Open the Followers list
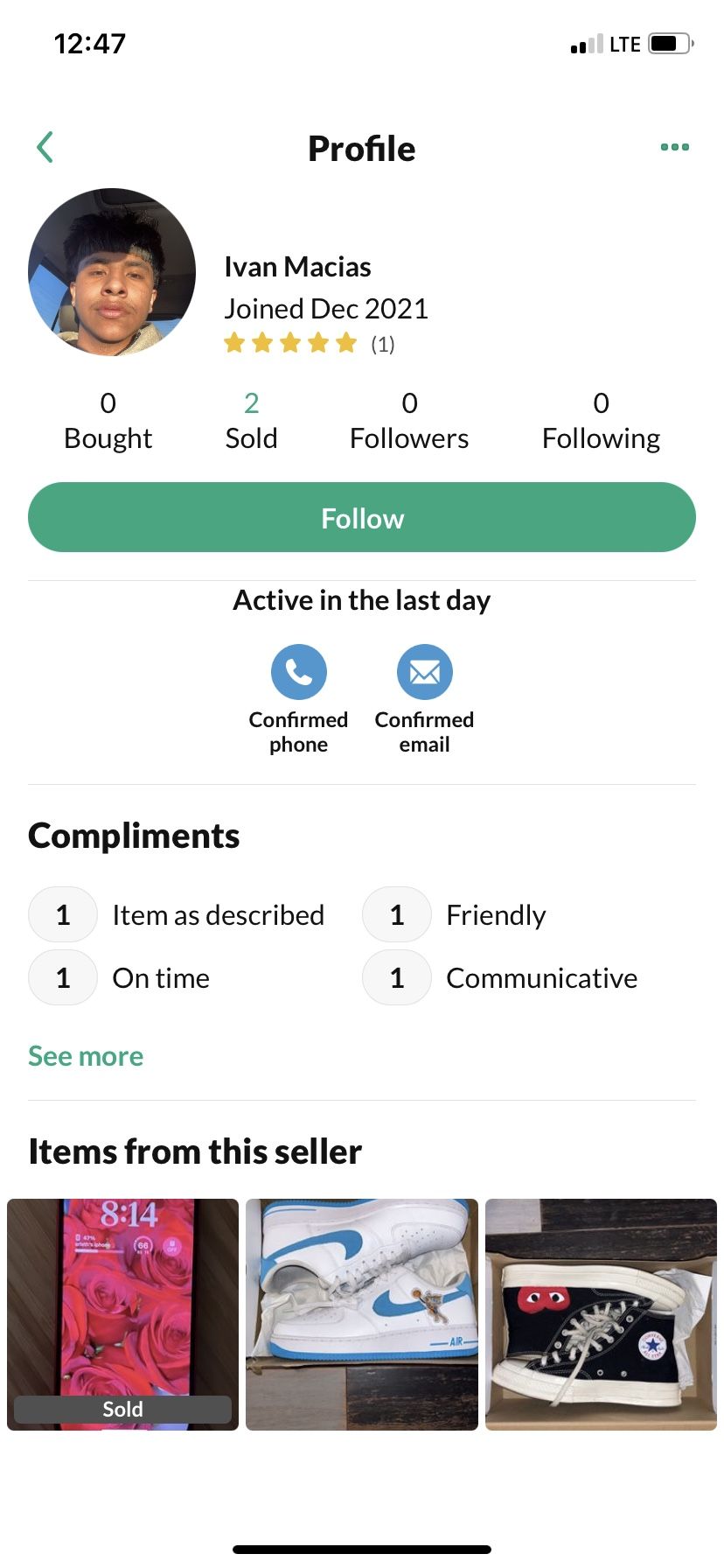 [x=409, y=420]
